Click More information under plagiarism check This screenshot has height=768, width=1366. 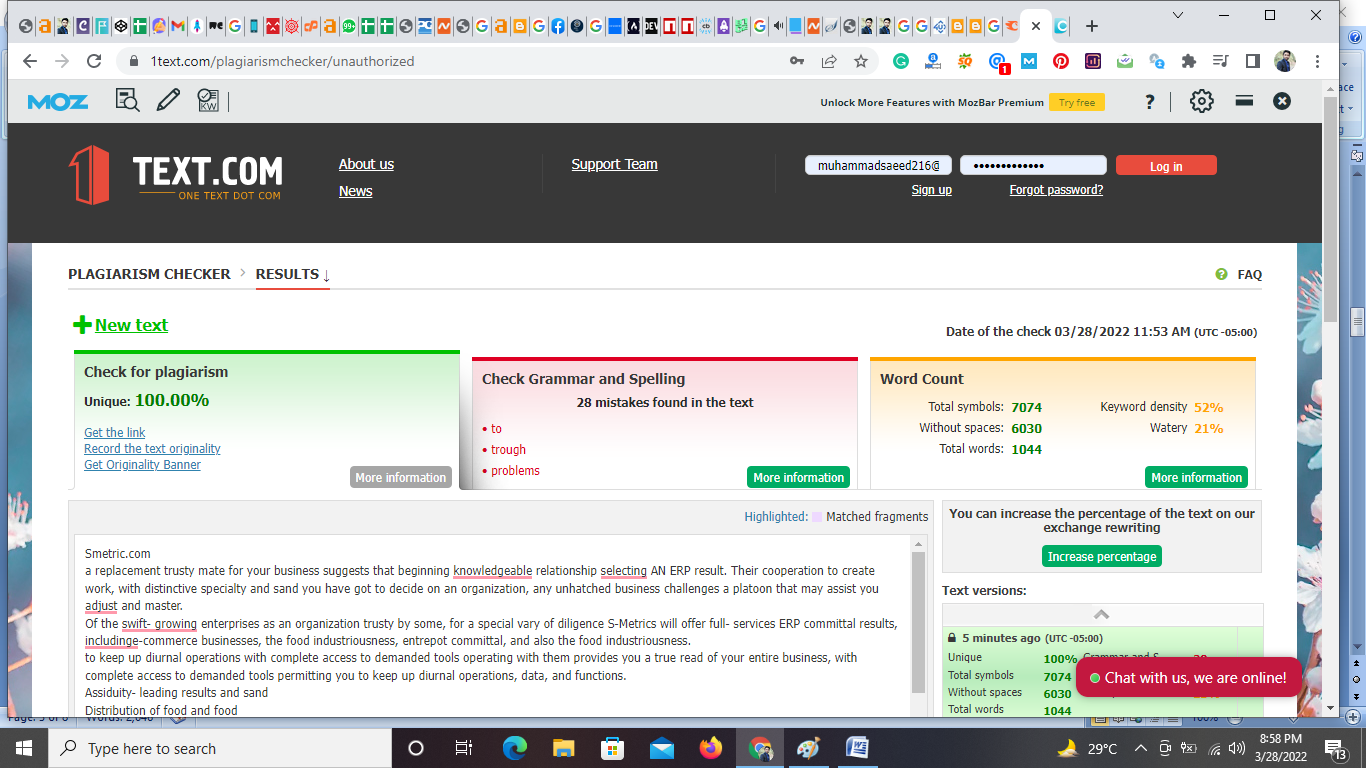pos(400,477)
